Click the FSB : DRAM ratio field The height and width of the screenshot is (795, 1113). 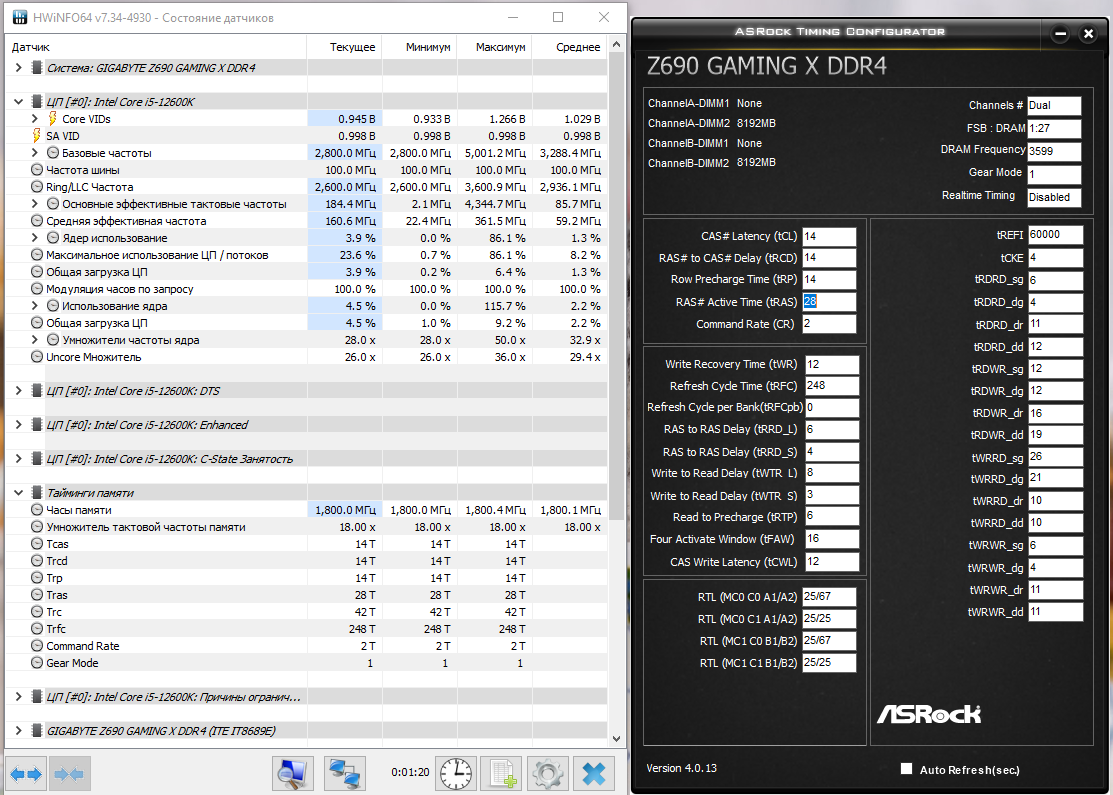click(1054, 128)
